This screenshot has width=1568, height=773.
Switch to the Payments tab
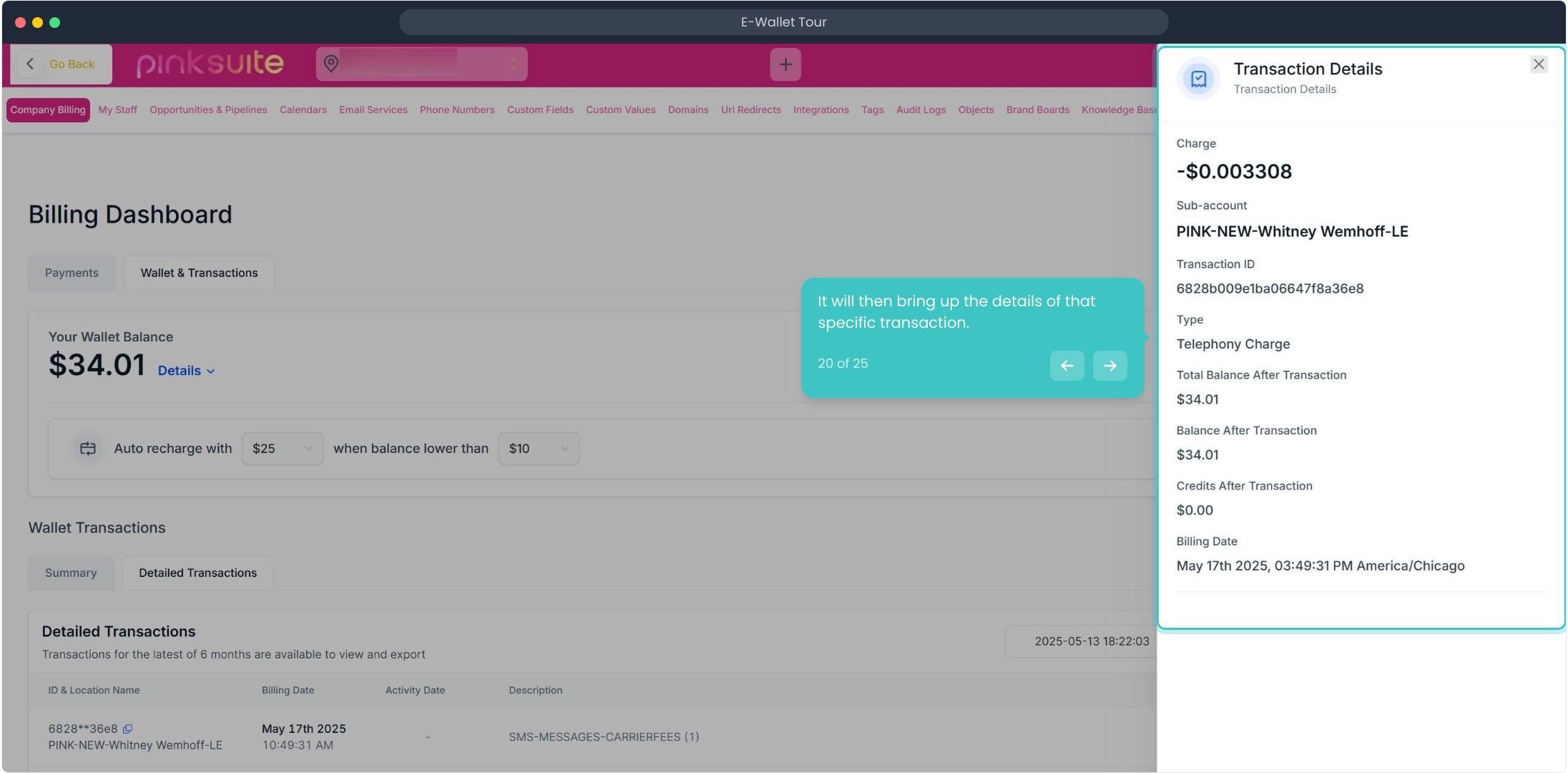72,273
